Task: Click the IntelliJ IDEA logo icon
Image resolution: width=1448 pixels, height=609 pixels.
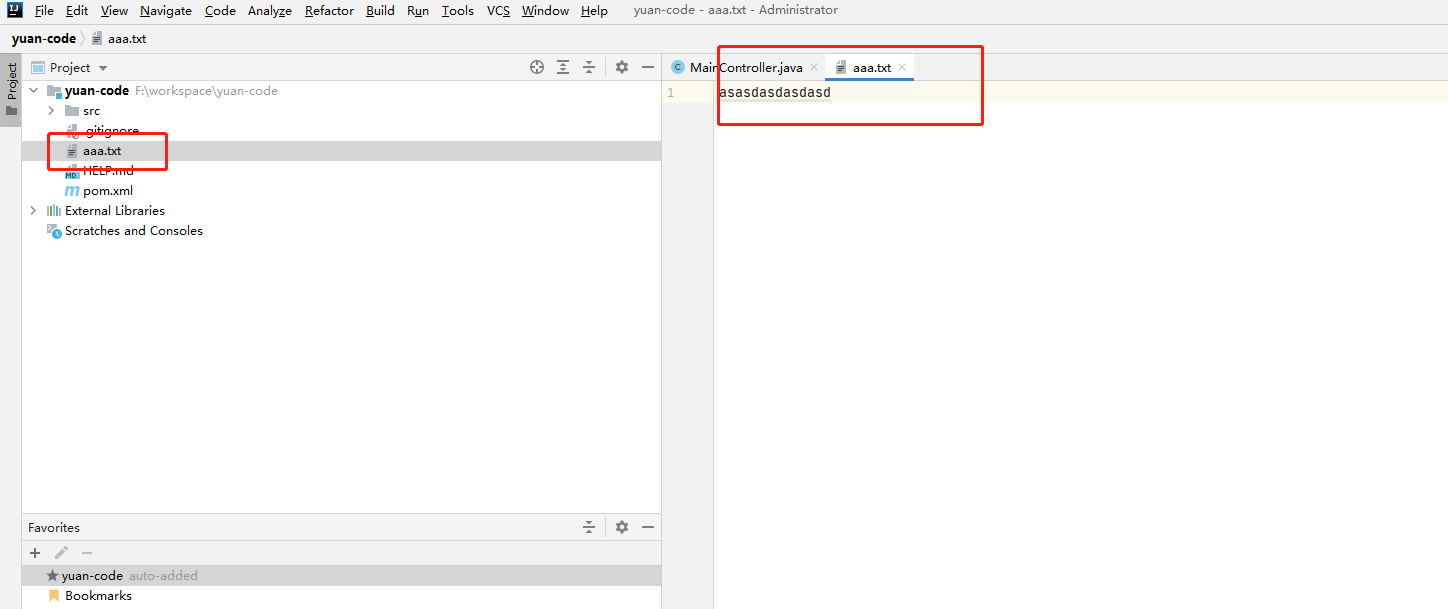Action: click(x=15, y=11)
